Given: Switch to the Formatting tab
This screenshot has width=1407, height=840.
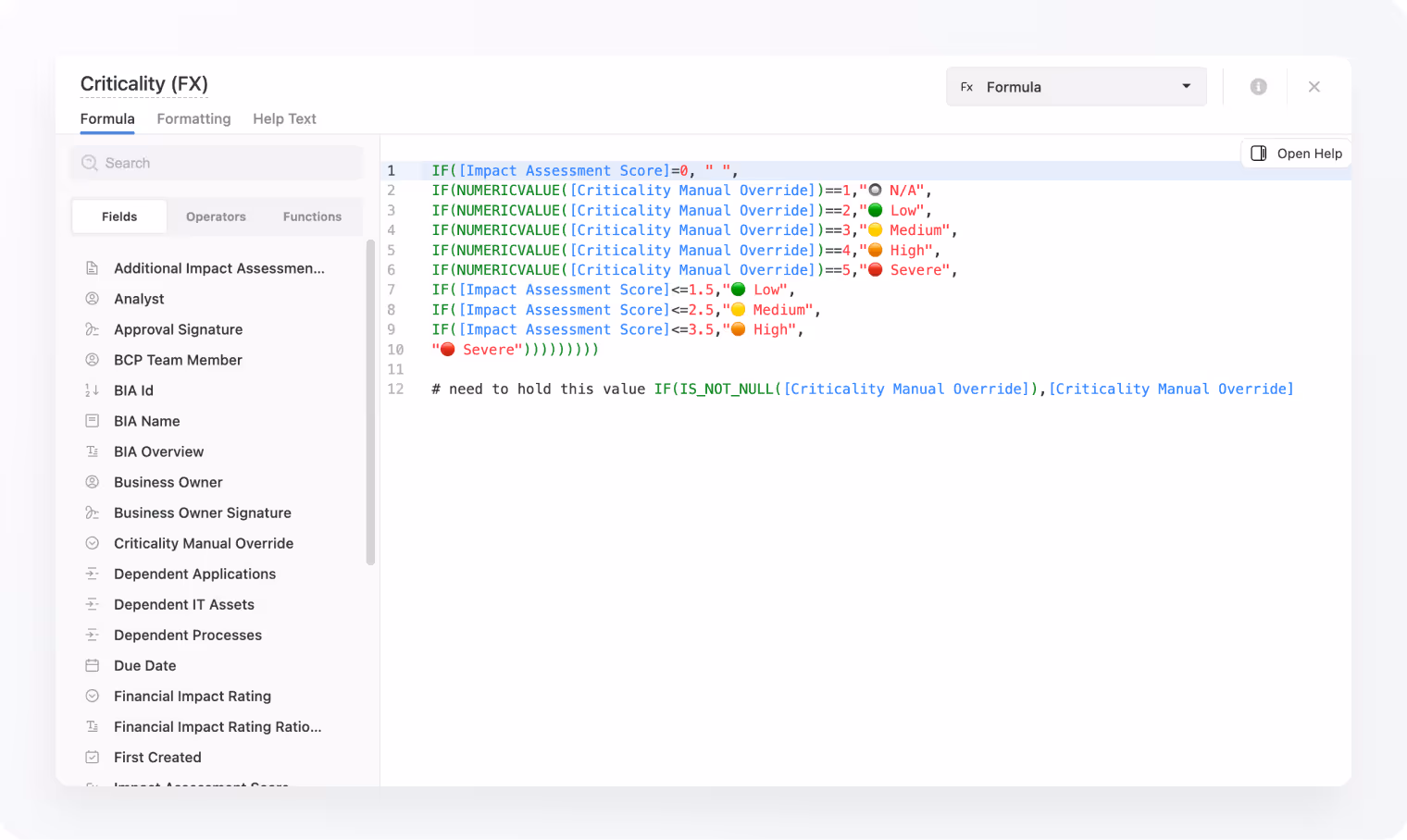Looking at the screenshot, I should tap(193, 118).
